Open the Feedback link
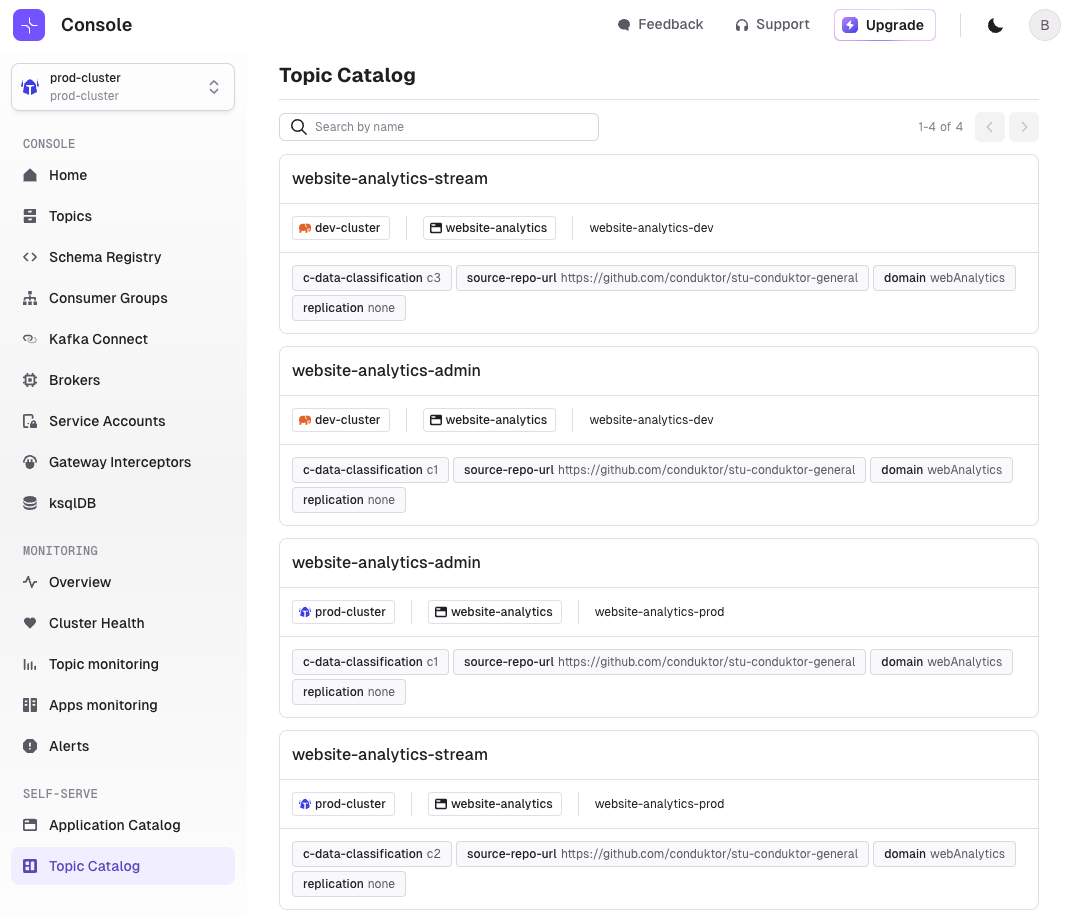The image size is (1077, 917). click(x=660, y=25)
